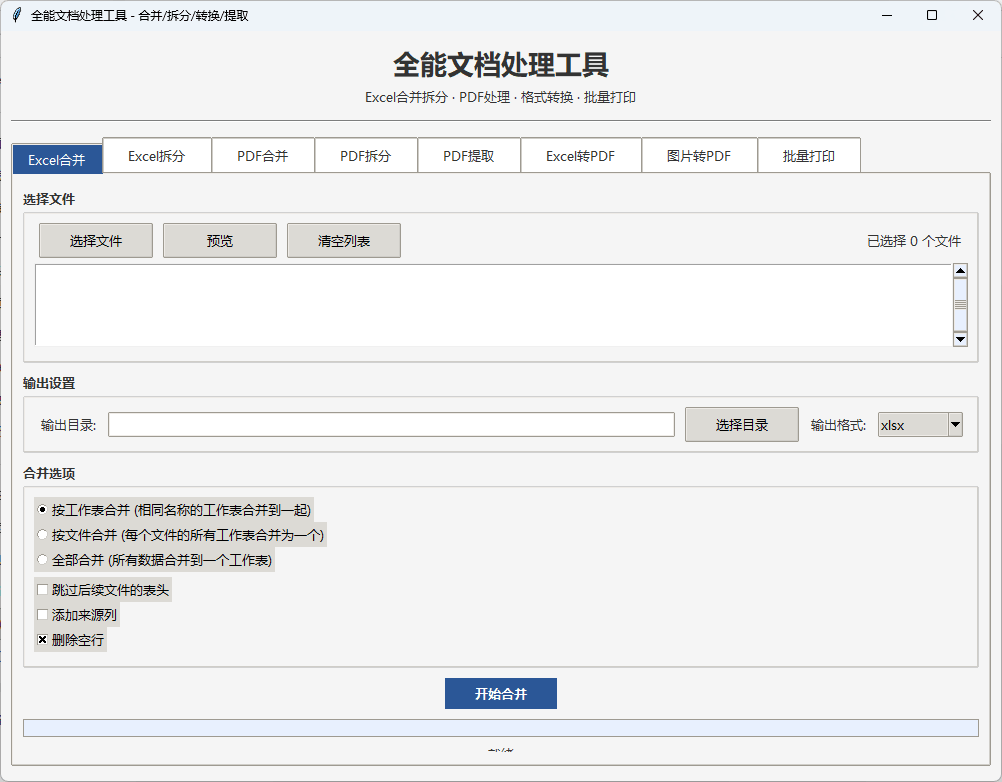Click the file list scrollbar thumb

960,305
